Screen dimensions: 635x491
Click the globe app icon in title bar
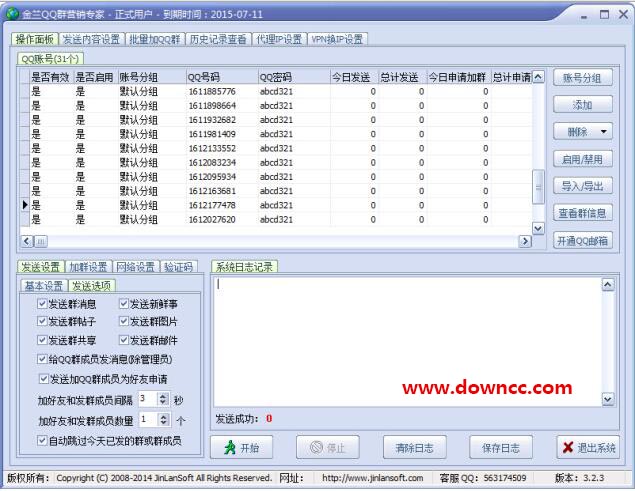(x=12, y=14)
